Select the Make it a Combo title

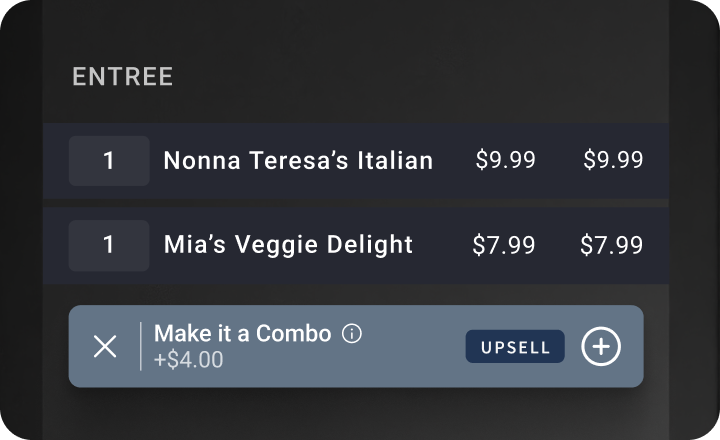point(242,333)
